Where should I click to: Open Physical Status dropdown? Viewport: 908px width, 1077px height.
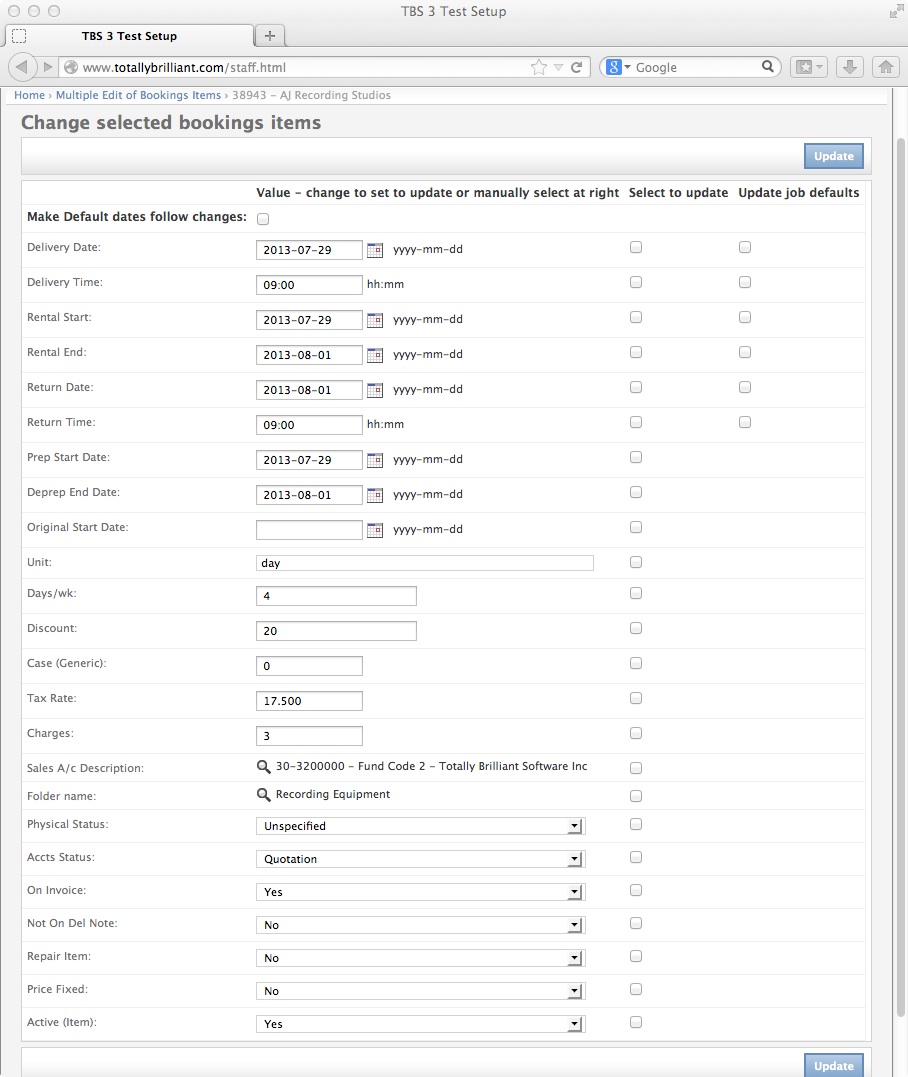pyautogui.click(x=420, y=826)
